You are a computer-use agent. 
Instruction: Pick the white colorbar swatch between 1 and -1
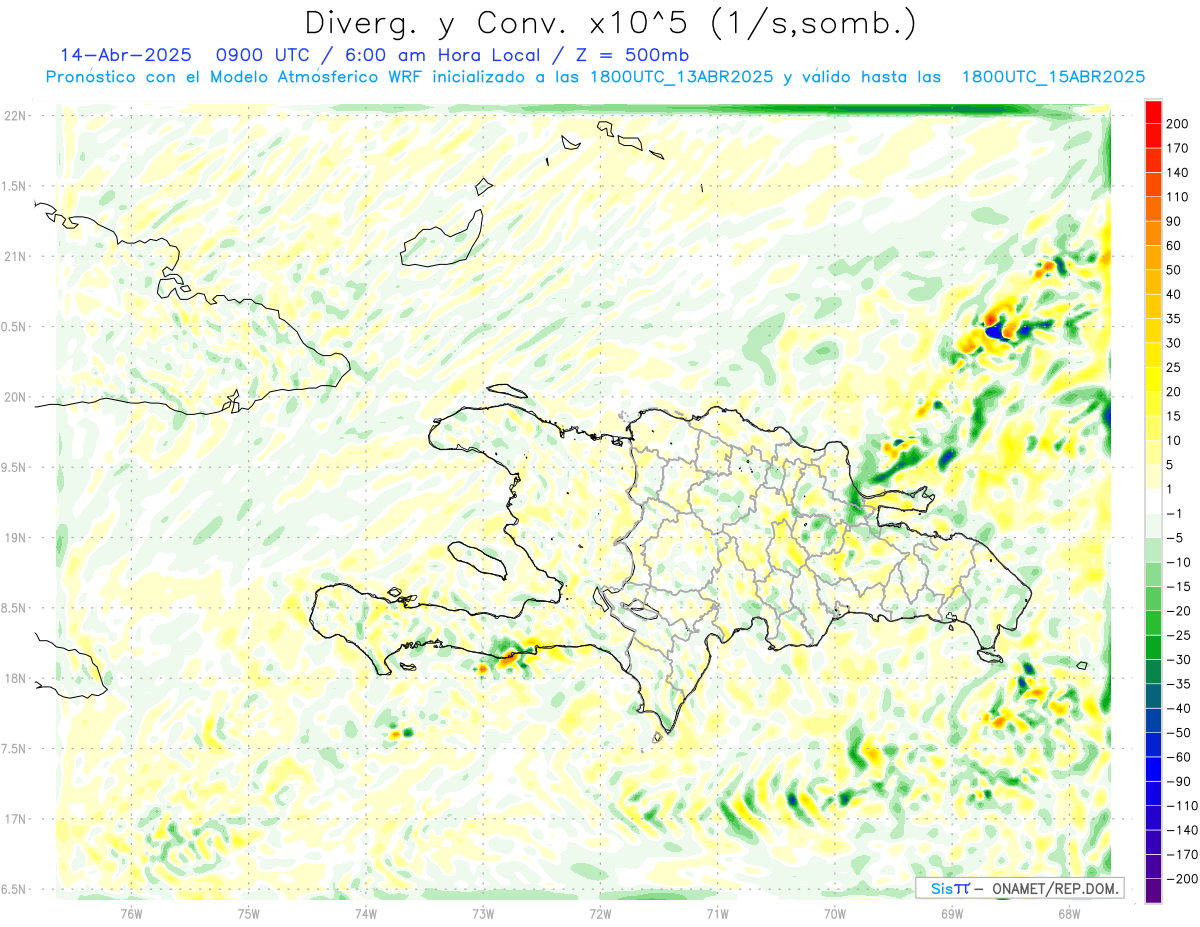point(1153,502)
